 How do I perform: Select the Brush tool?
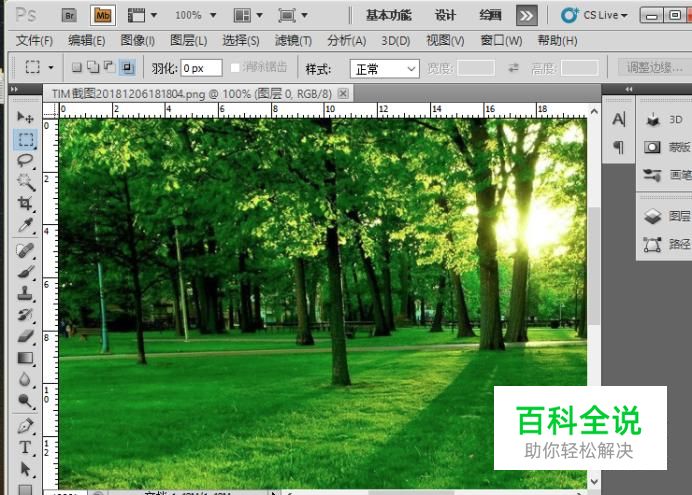point(26,271)
